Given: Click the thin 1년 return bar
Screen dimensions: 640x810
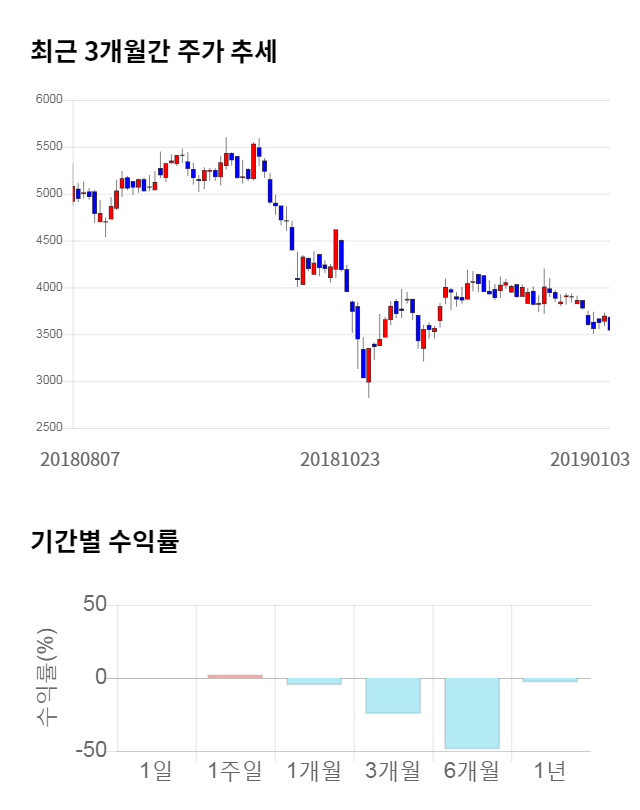Looking at the screenshot, I should (x=551, y=680).
